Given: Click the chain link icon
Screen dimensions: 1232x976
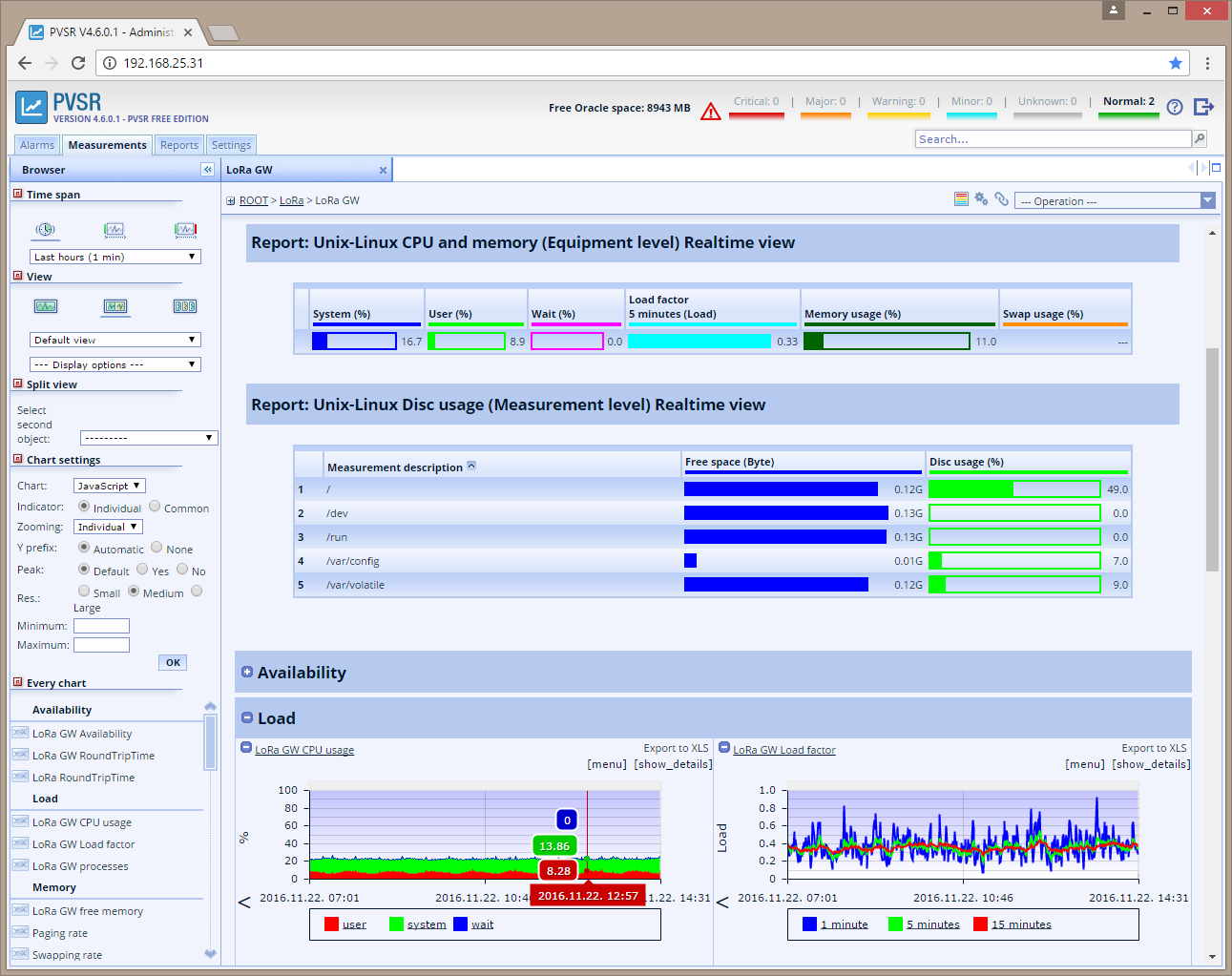Looking at the screenshot, I should 1001,199.
